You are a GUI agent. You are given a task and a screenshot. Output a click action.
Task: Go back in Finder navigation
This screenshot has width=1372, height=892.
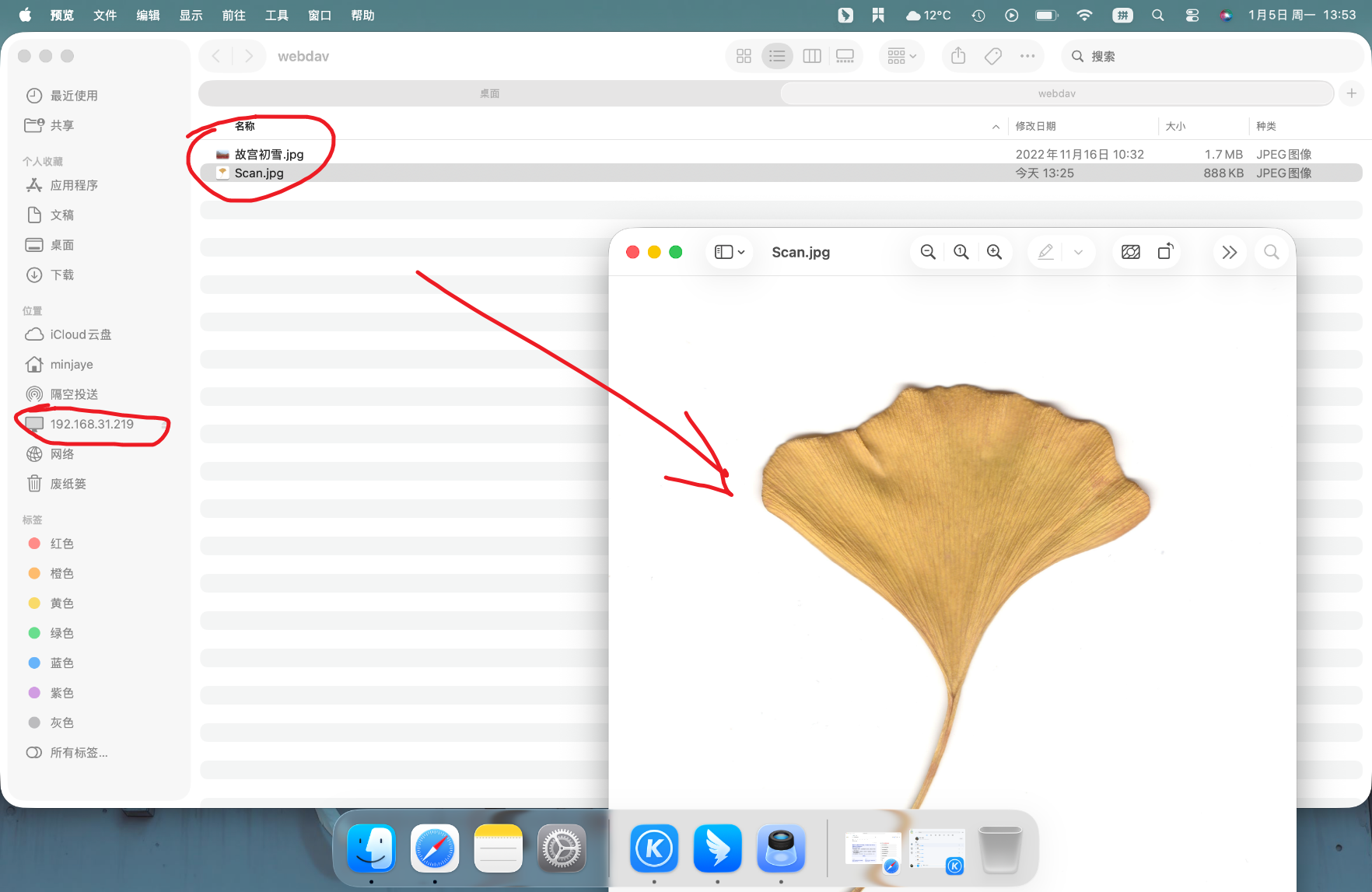216,56
